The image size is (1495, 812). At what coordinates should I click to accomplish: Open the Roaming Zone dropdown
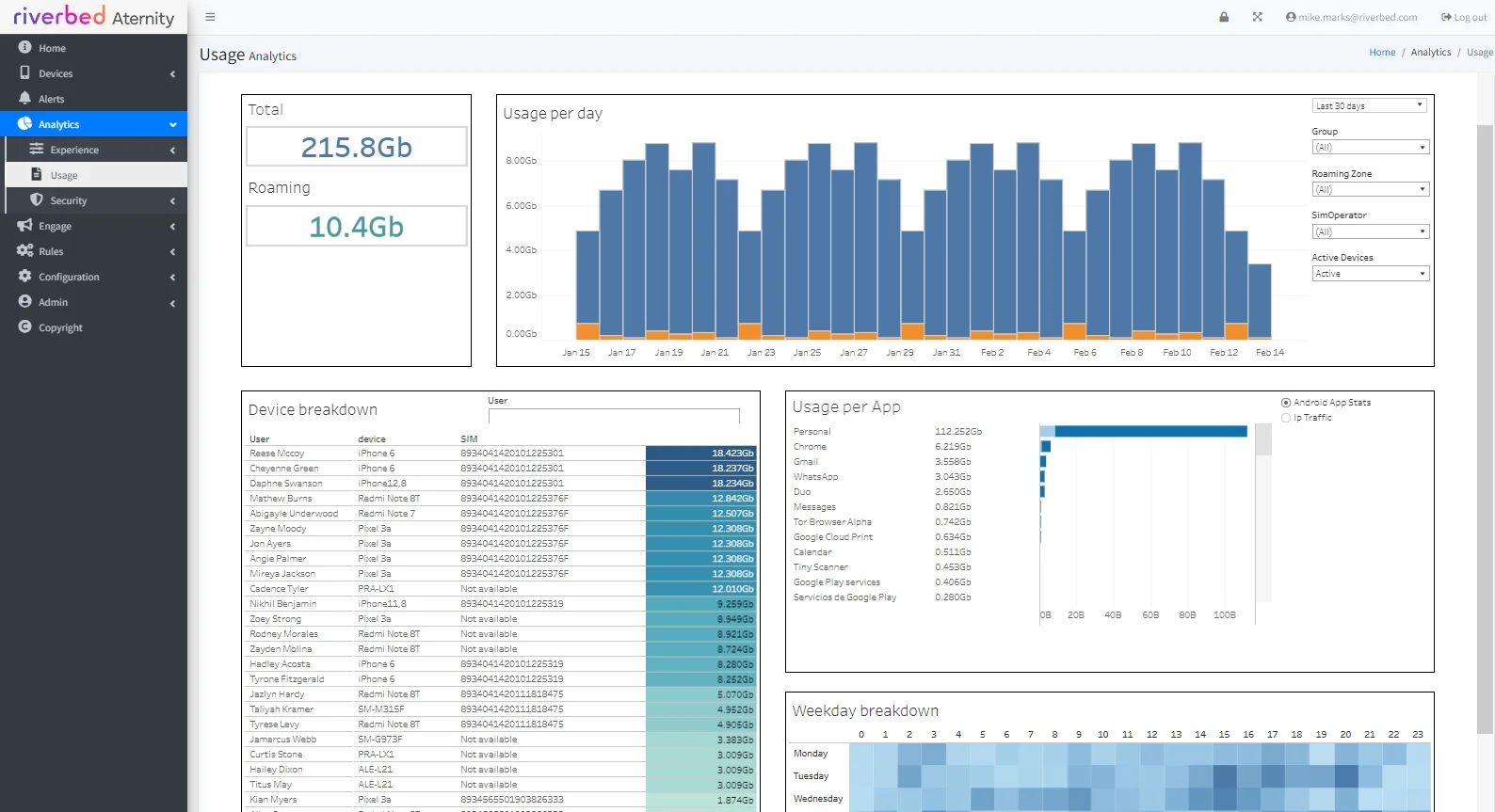pyautogui.click(x=1370, y=189)
